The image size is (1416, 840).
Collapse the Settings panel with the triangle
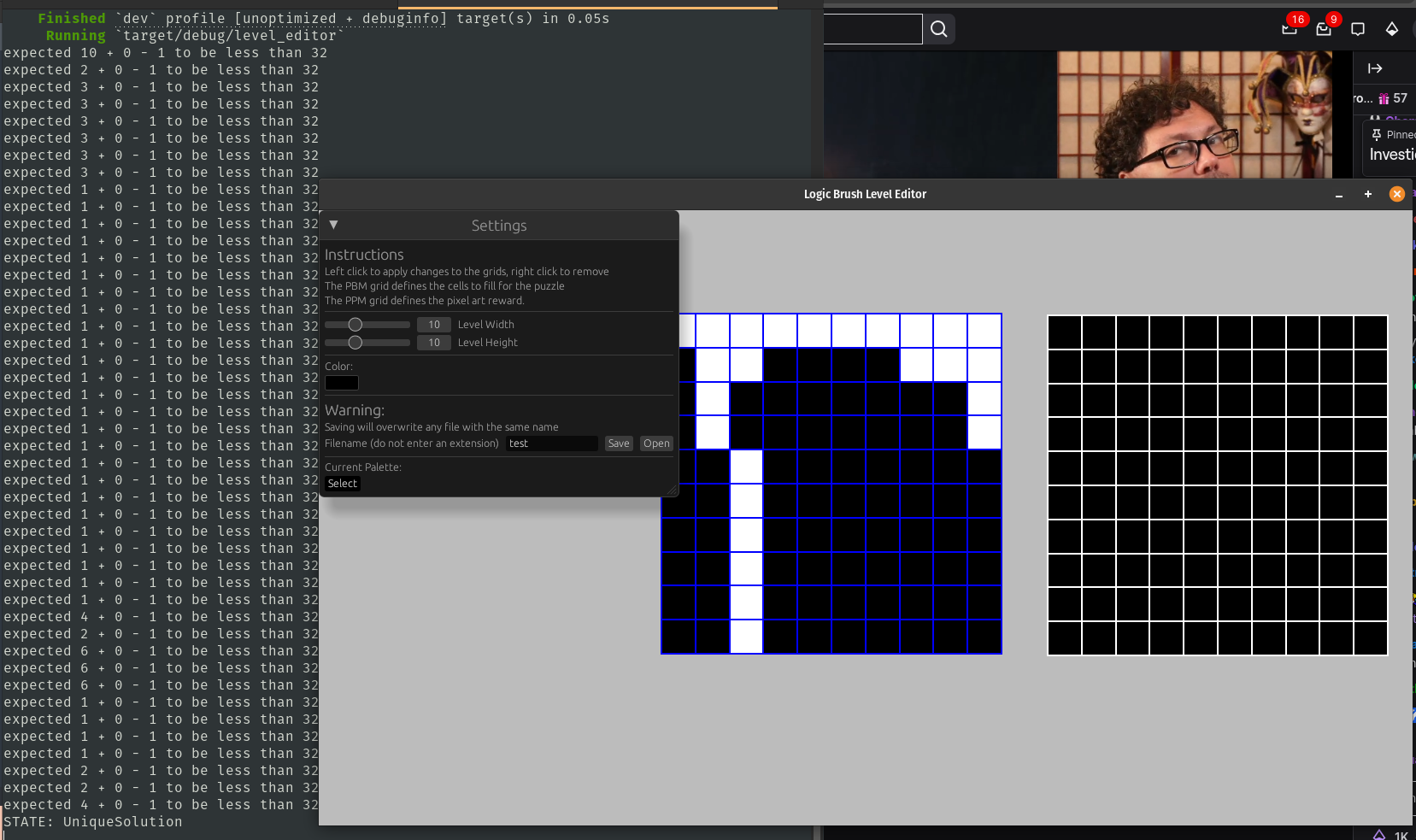point(333,225)
